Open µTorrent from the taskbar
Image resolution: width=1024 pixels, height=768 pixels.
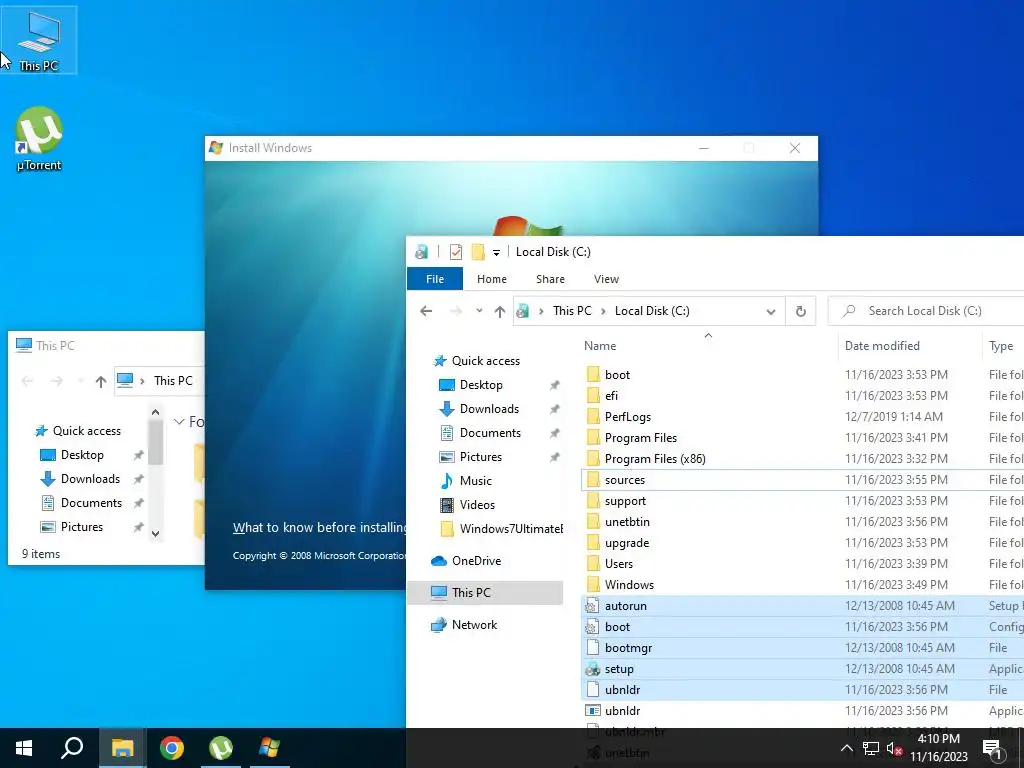[x=221, y=748]
